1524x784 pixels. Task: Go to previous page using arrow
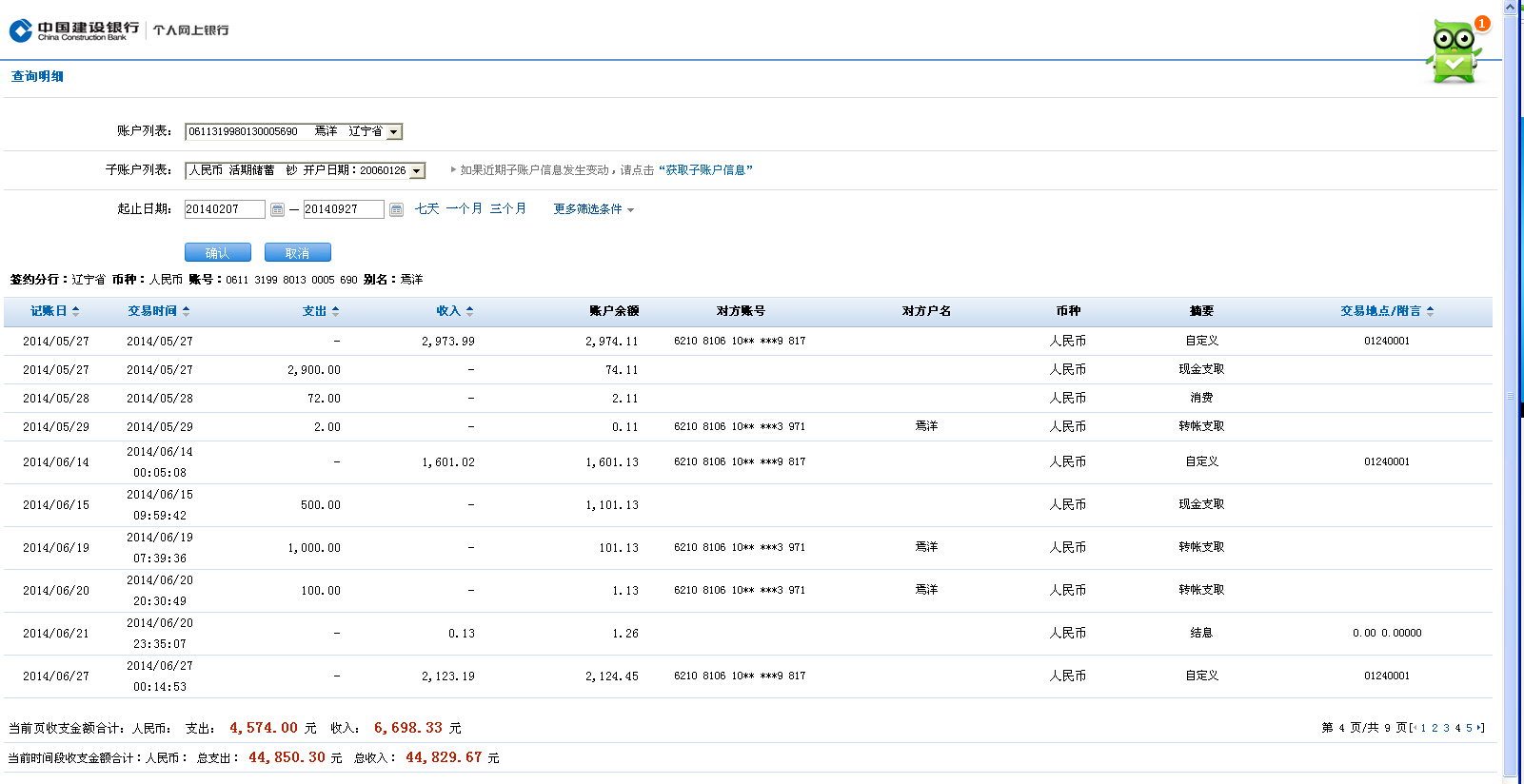[x=1415, y=728]
